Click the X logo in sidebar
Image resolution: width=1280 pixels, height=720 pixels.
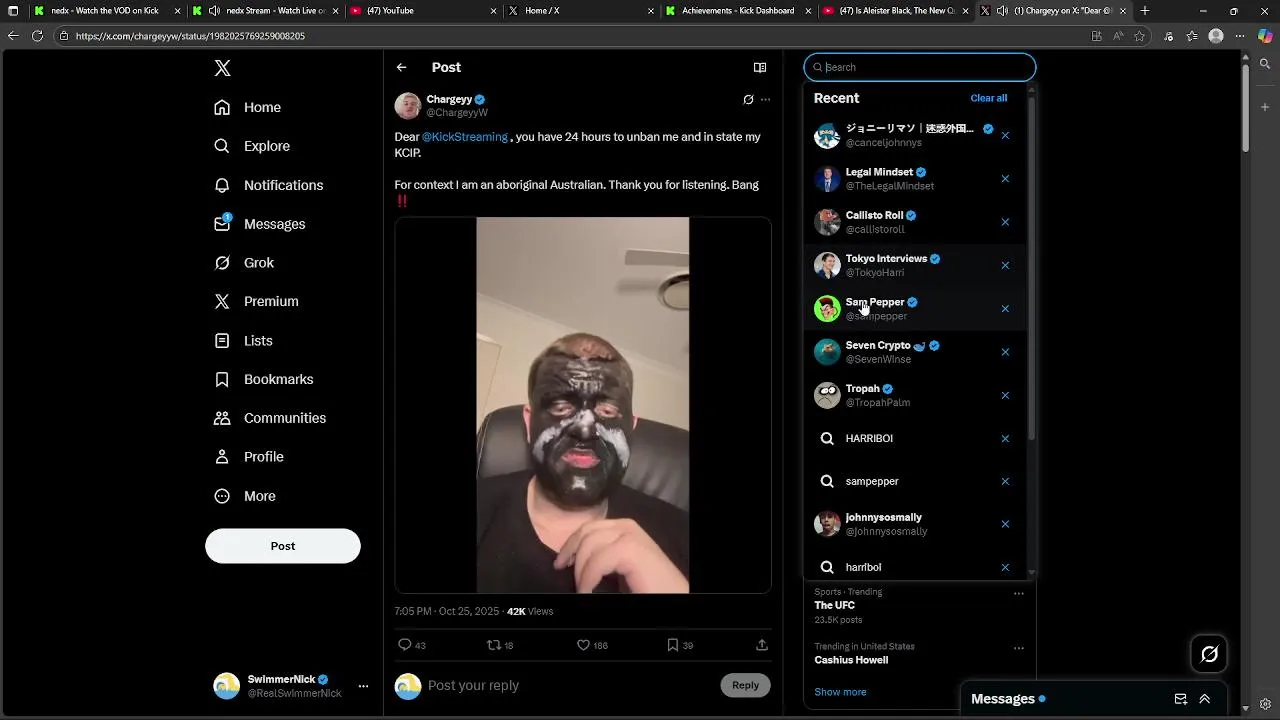tap(222, 68)
